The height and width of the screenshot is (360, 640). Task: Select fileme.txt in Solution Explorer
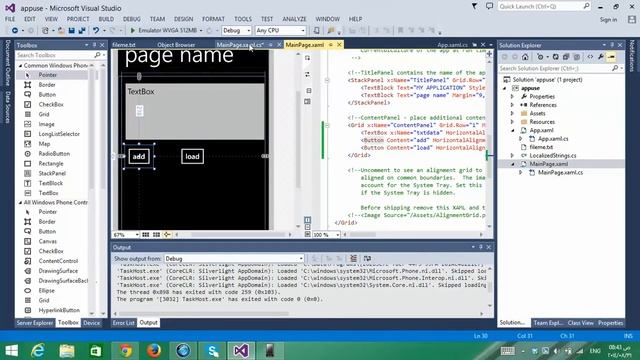[541, 147]
